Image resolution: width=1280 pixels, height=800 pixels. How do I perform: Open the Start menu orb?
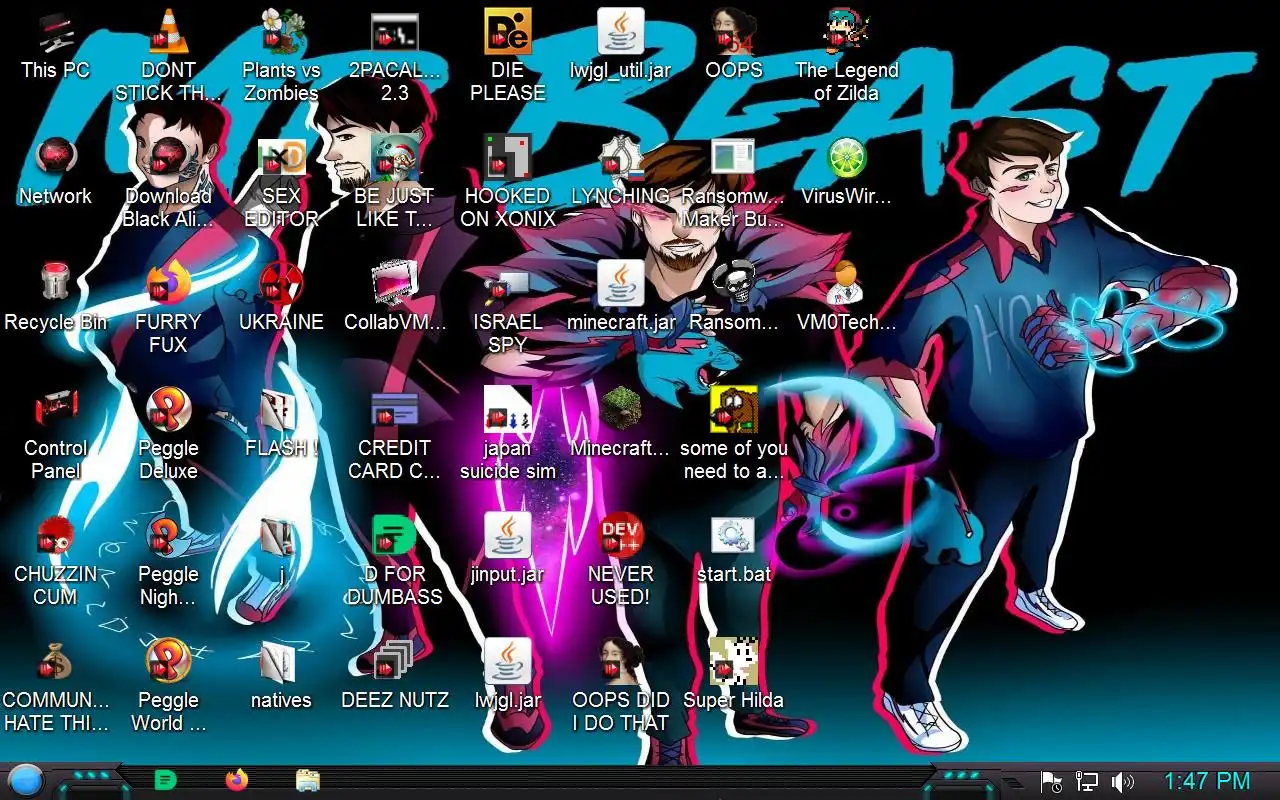25,780
